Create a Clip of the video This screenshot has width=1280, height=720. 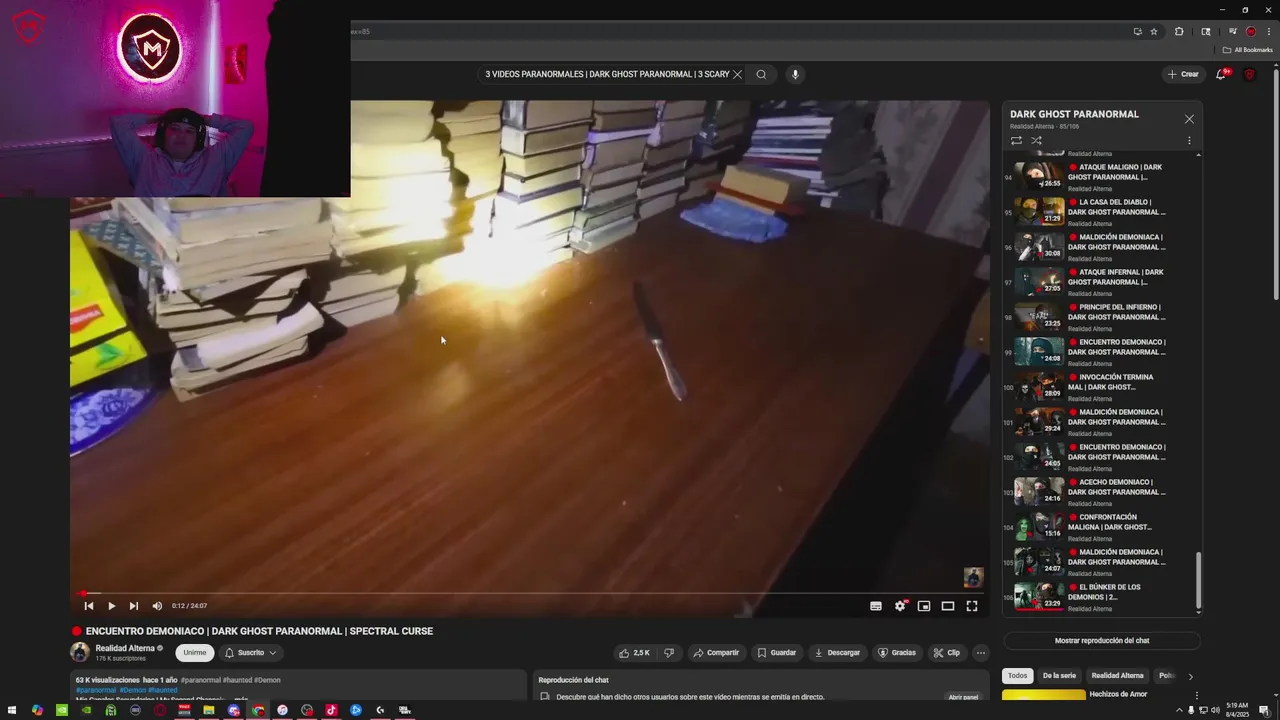tap(946, 653)
